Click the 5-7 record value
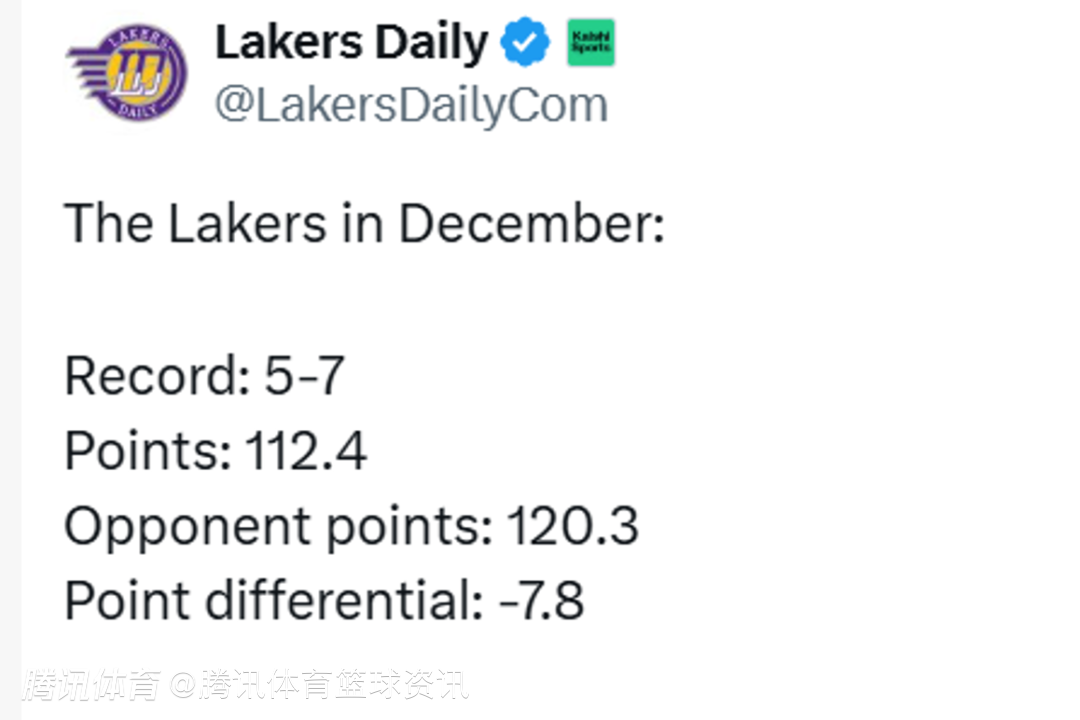1080x720 pixels. [304, 376]
